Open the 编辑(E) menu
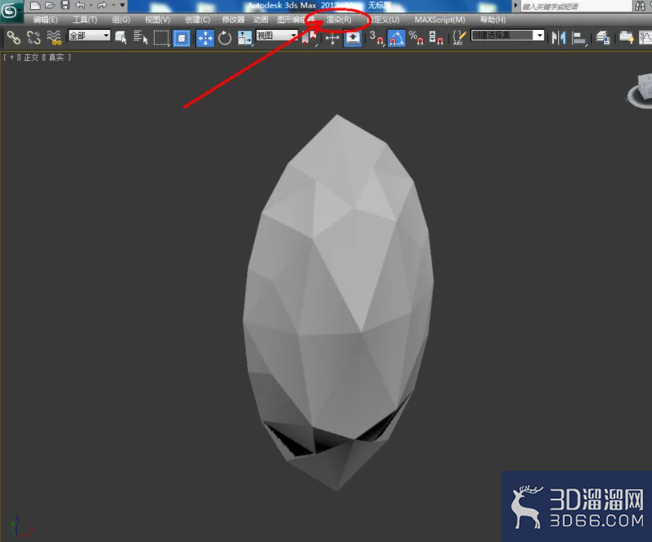 (45, 20)
